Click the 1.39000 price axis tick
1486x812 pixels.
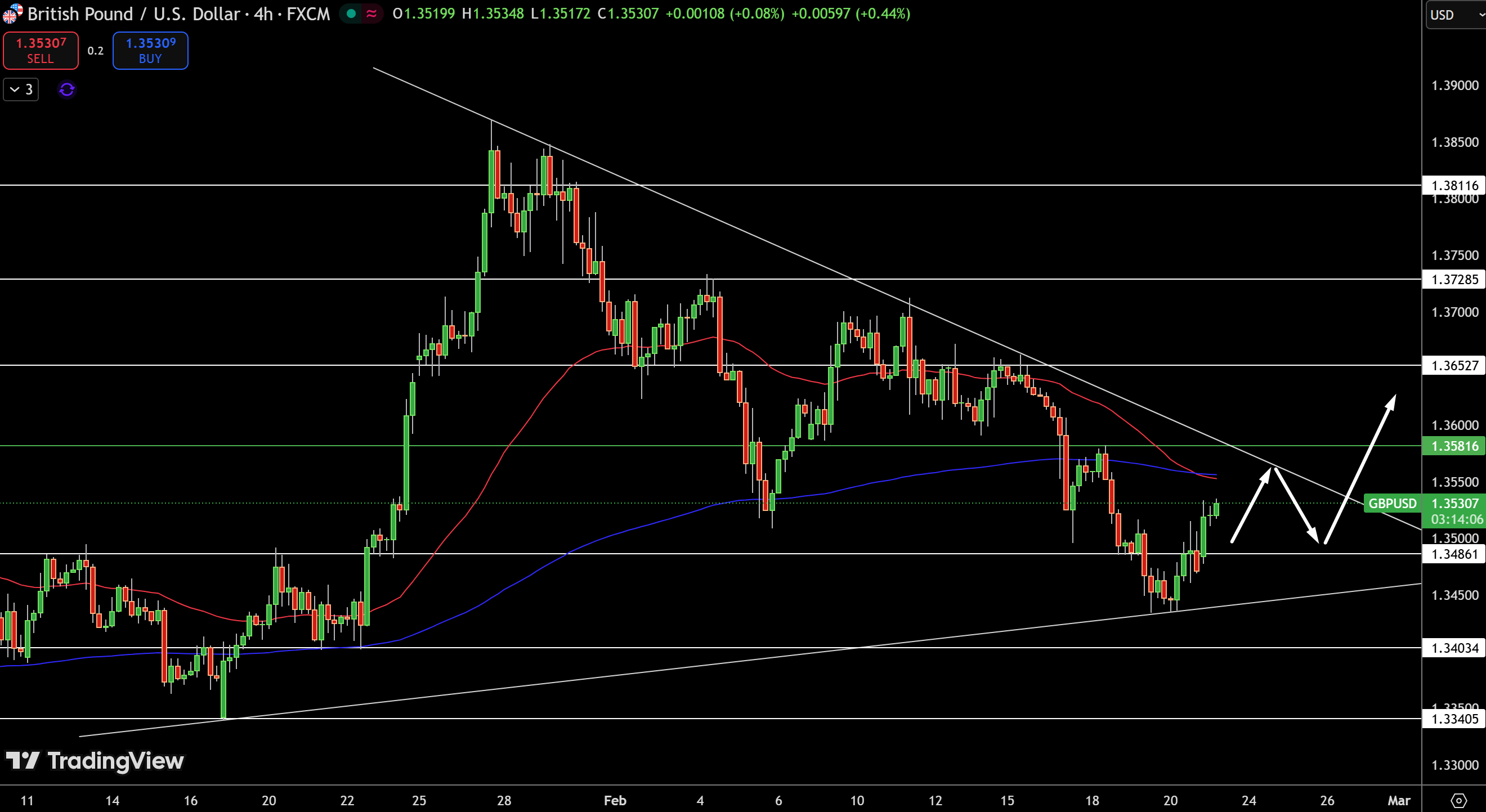tap(1455, 86)
